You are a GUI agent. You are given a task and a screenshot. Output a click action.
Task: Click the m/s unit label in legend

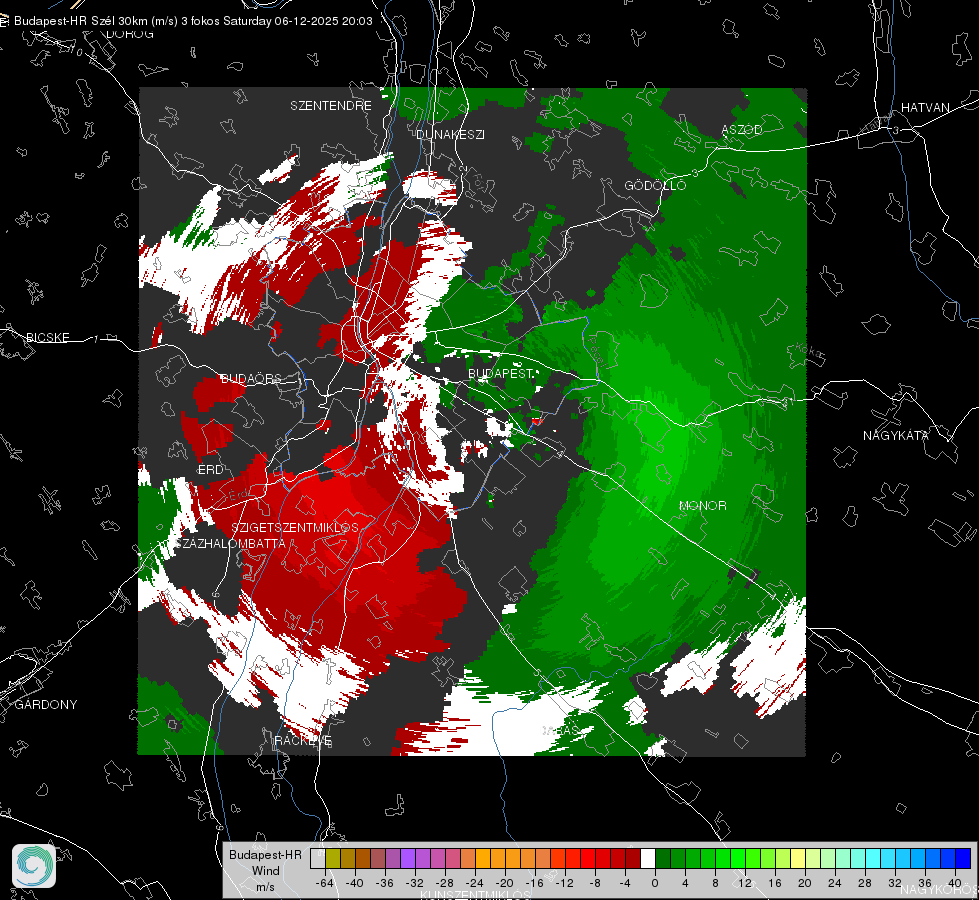[265, 887]
